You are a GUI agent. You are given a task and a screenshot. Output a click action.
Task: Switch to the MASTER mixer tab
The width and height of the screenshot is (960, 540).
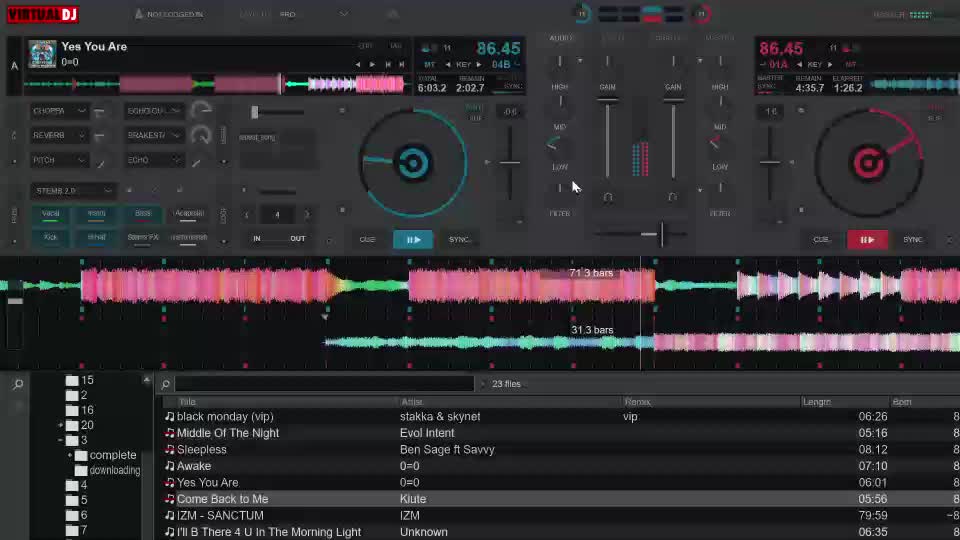coord(719,38)
